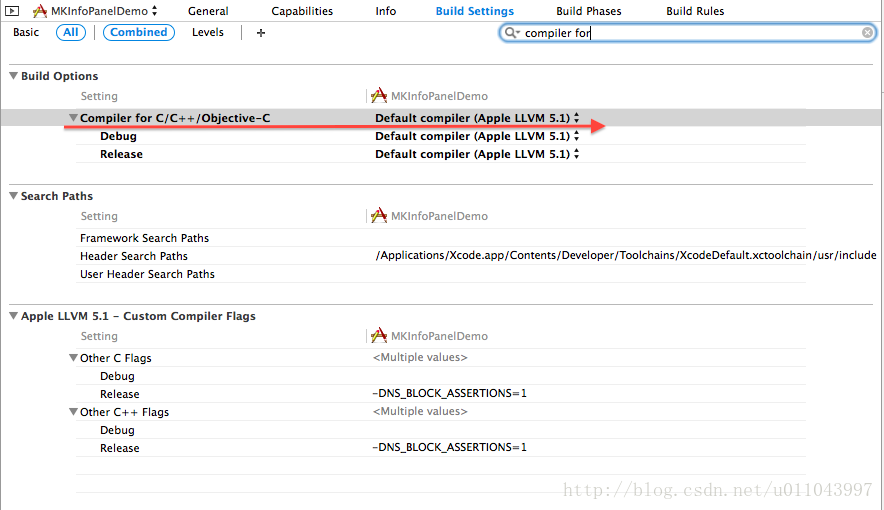Show Basic build settings only

click(x=26, y=32)
